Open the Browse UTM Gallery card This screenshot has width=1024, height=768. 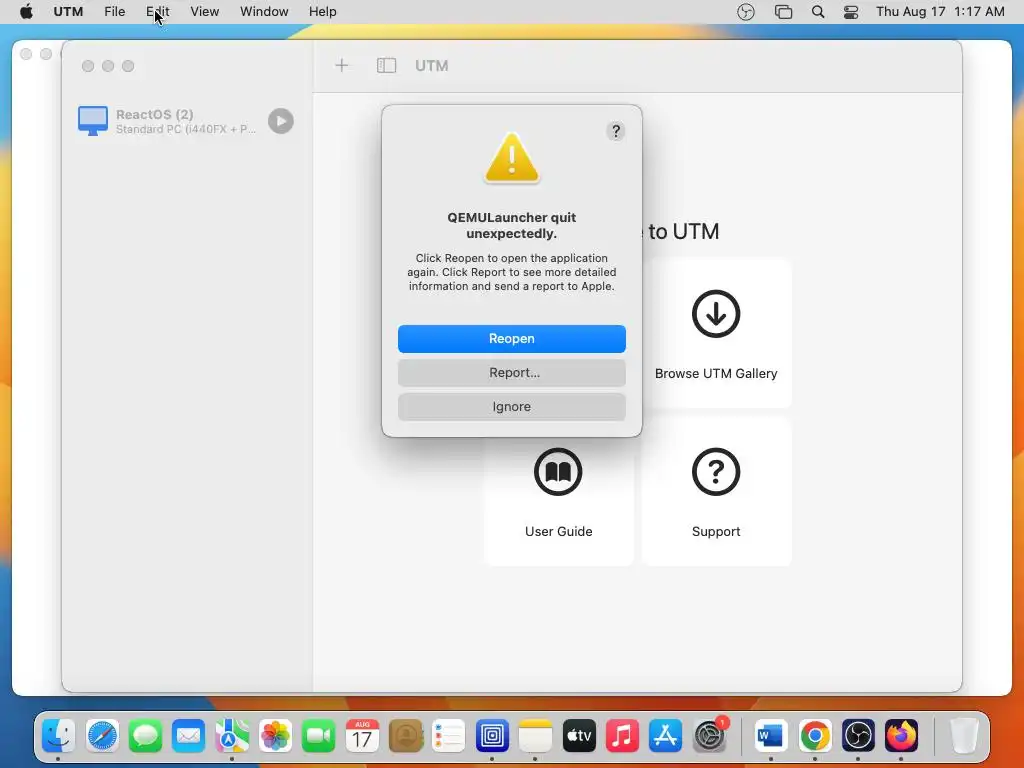click(x=716, y=333)
